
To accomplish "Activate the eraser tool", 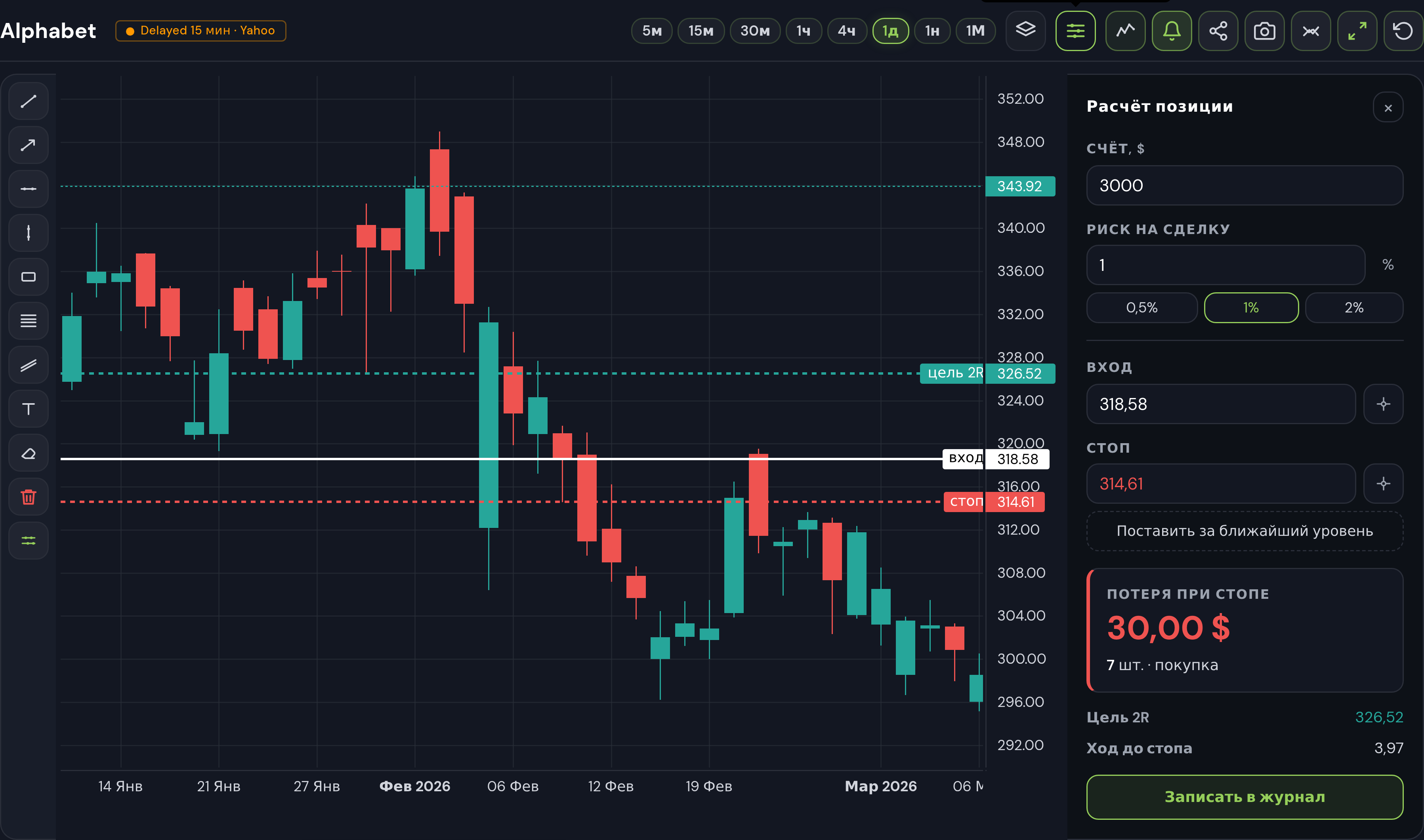I will (28, 453).
